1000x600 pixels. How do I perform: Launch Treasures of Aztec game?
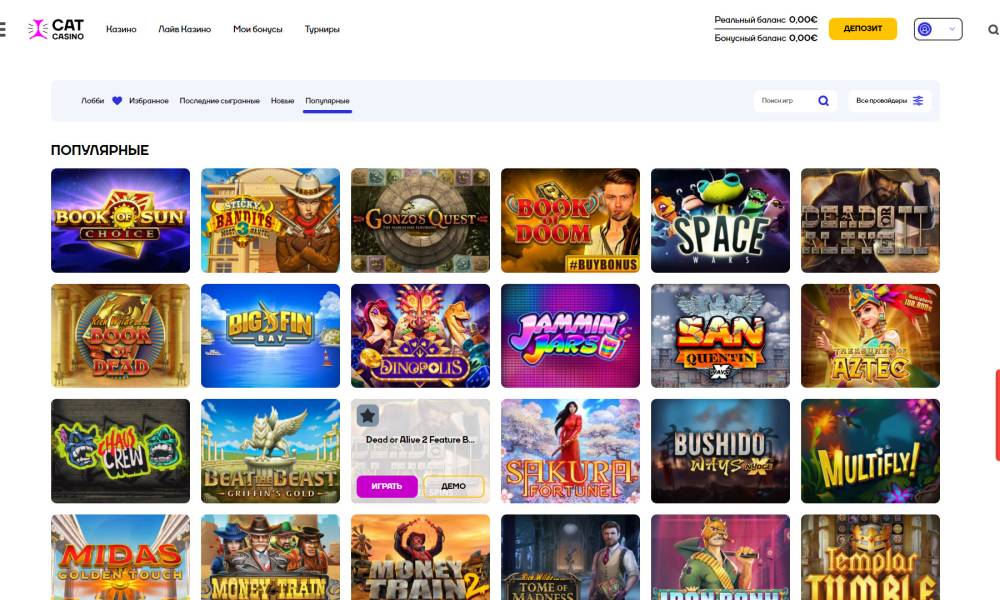871,336
